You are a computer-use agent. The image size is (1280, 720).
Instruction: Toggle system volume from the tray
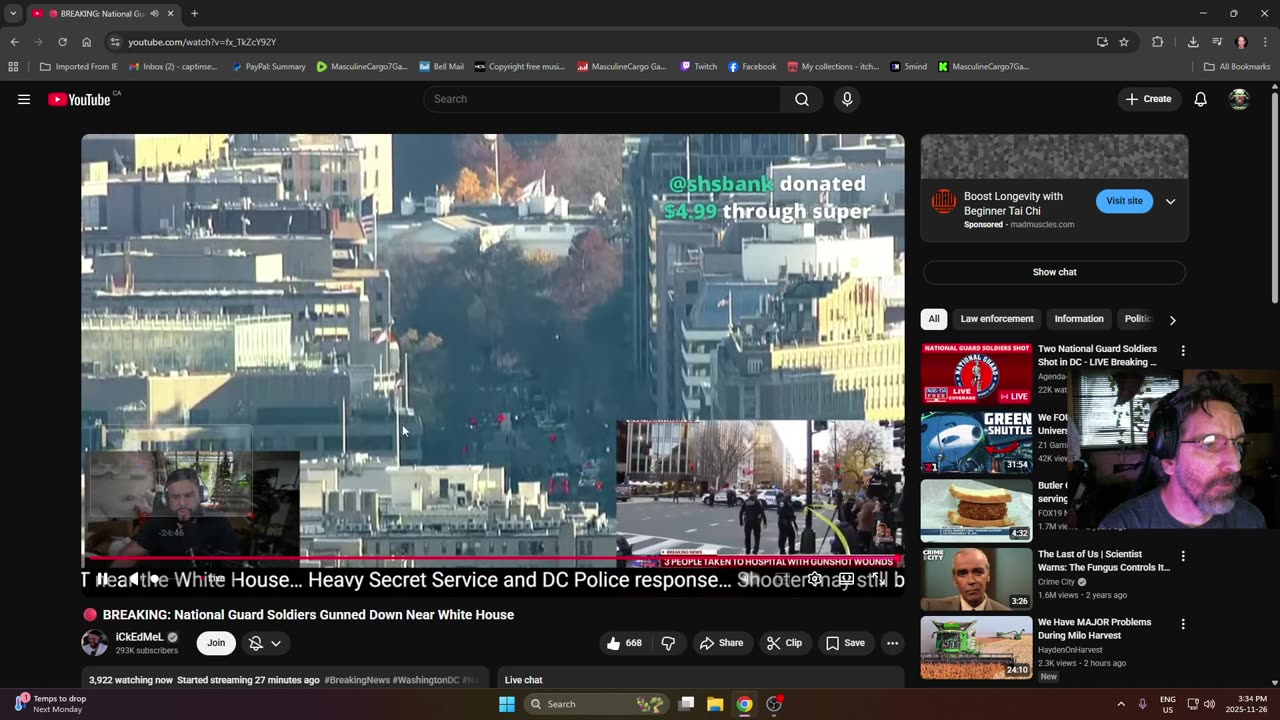coord(1209,704)
